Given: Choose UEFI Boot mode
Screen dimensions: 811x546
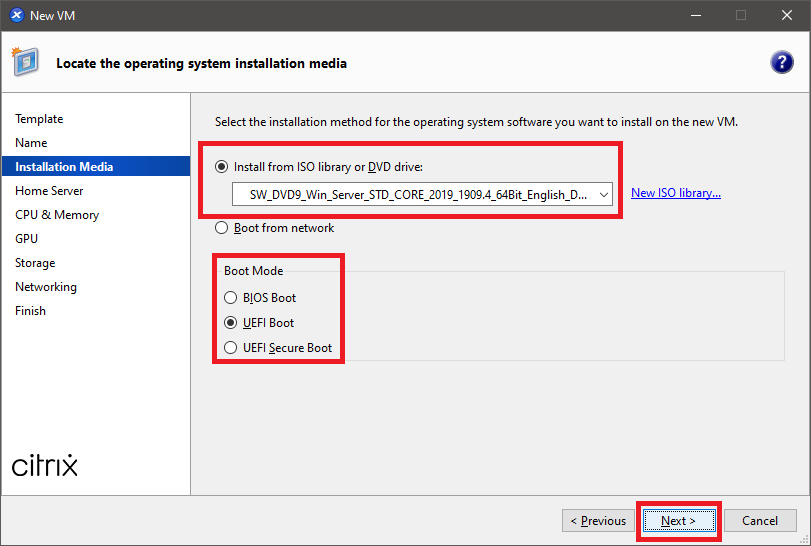Looking at the screenshot, I should [232, 323].
